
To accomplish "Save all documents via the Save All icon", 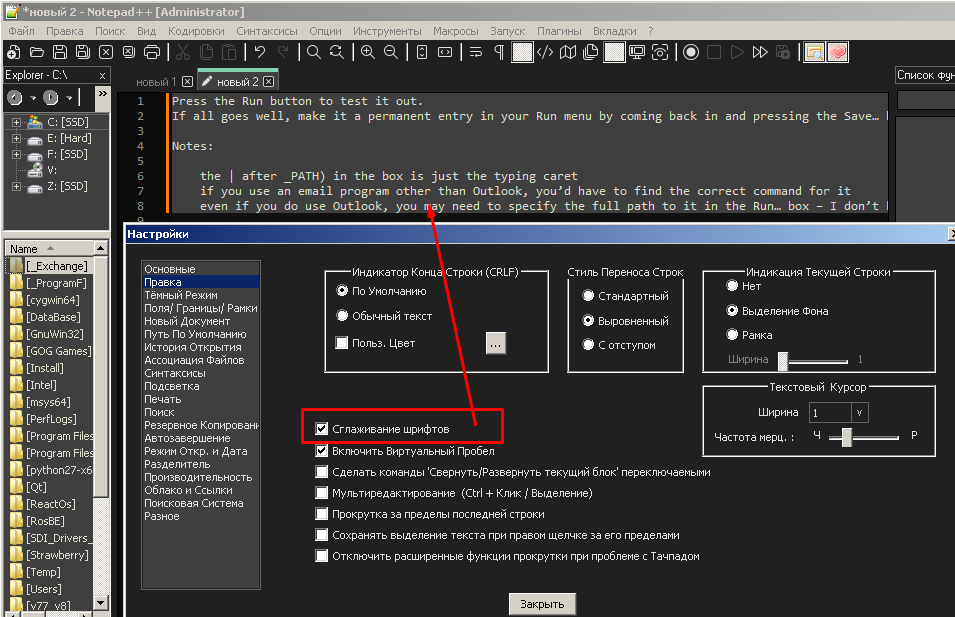I will click(81, 50).
